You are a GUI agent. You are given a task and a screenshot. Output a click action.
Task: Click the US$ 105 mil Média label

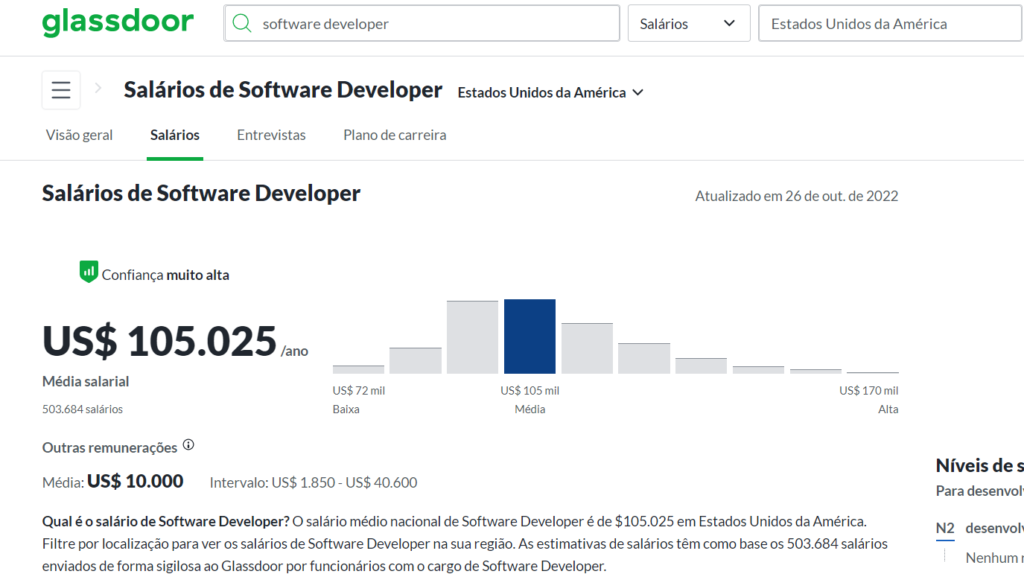point(530,400)
